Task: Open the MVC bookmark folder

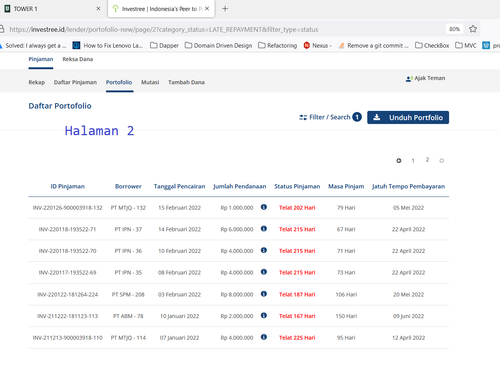Action: tap(466, 45)
